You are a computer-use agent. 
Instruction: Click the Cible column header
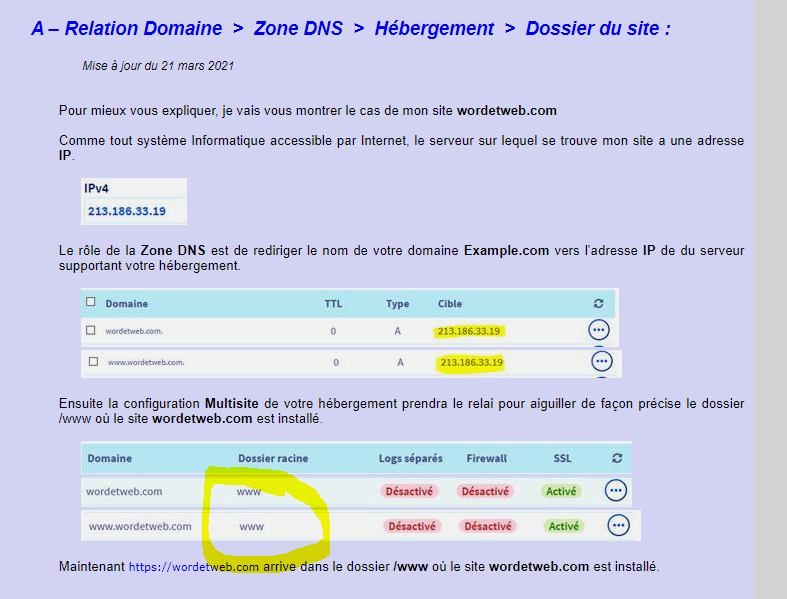(x=450, y=303)
